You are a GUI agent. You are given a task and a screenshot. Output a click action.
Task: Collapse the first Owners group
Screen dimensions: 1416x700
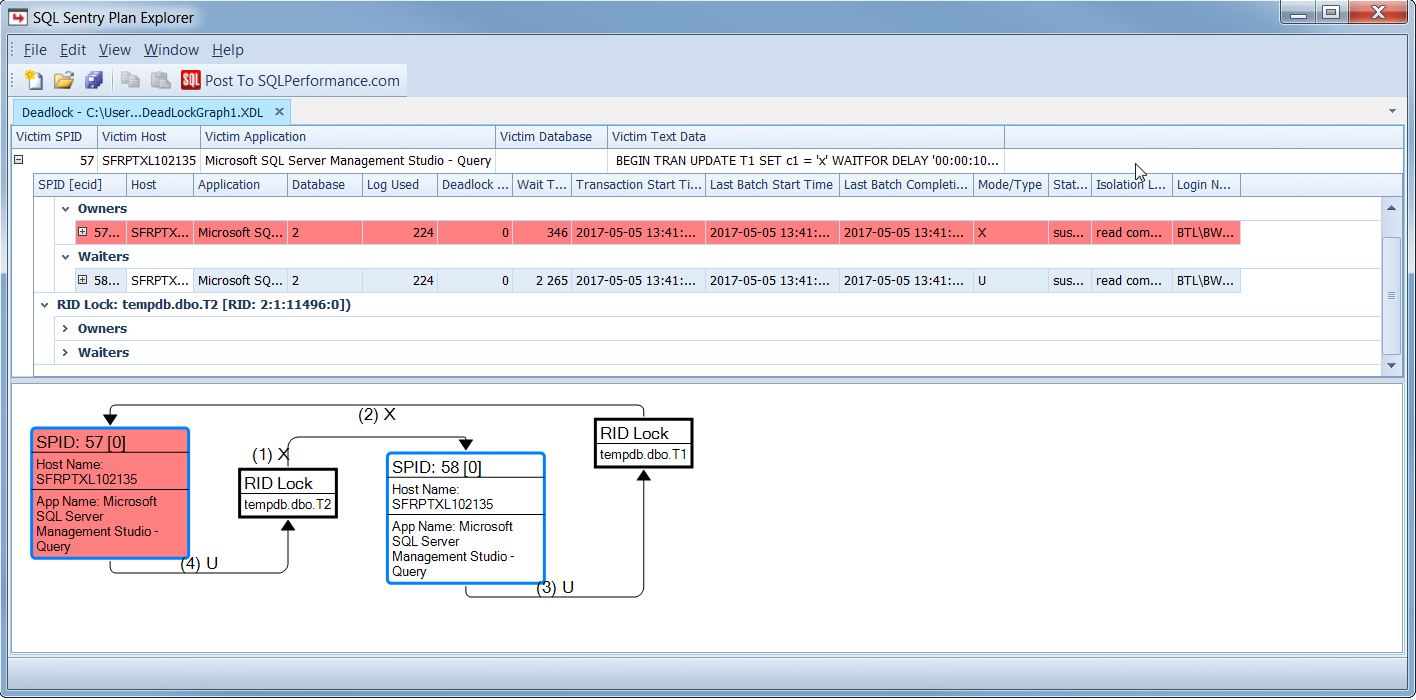[65, 209]
